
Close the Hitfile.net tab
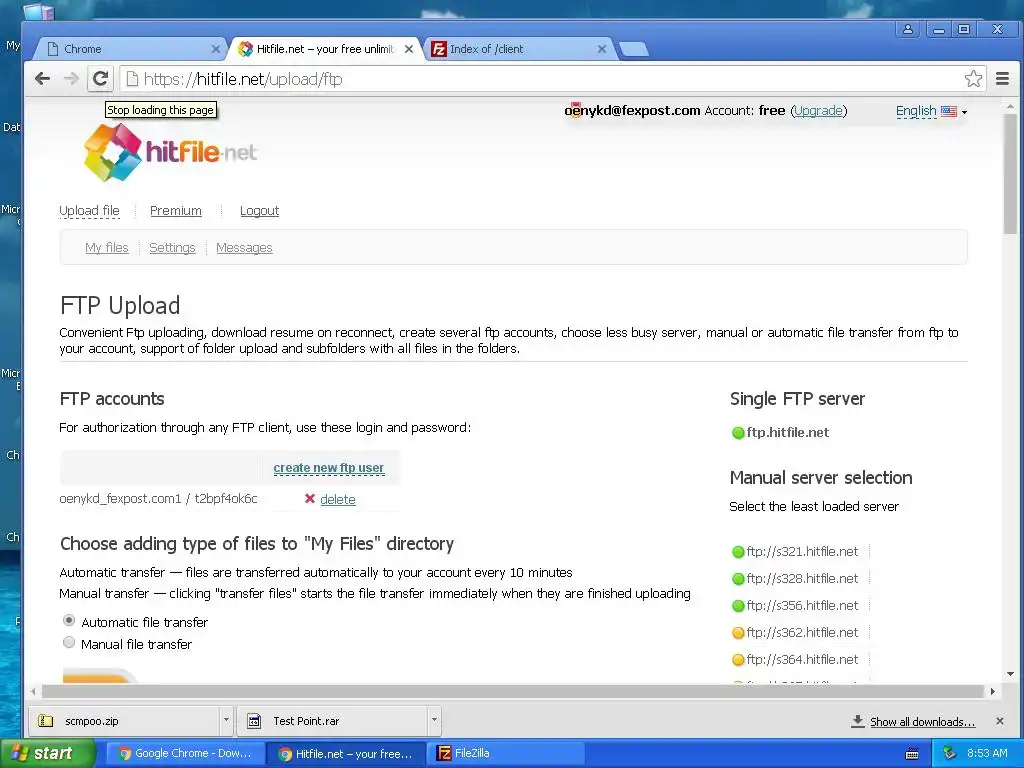point(409,49)
